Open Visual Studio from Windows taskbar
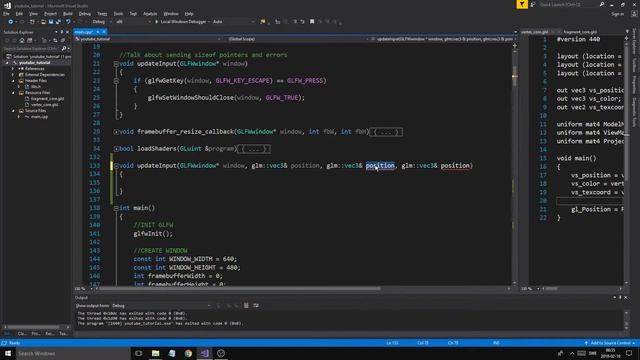The height and width of the screenshot is (360, 640). click(x=204, y=353)
